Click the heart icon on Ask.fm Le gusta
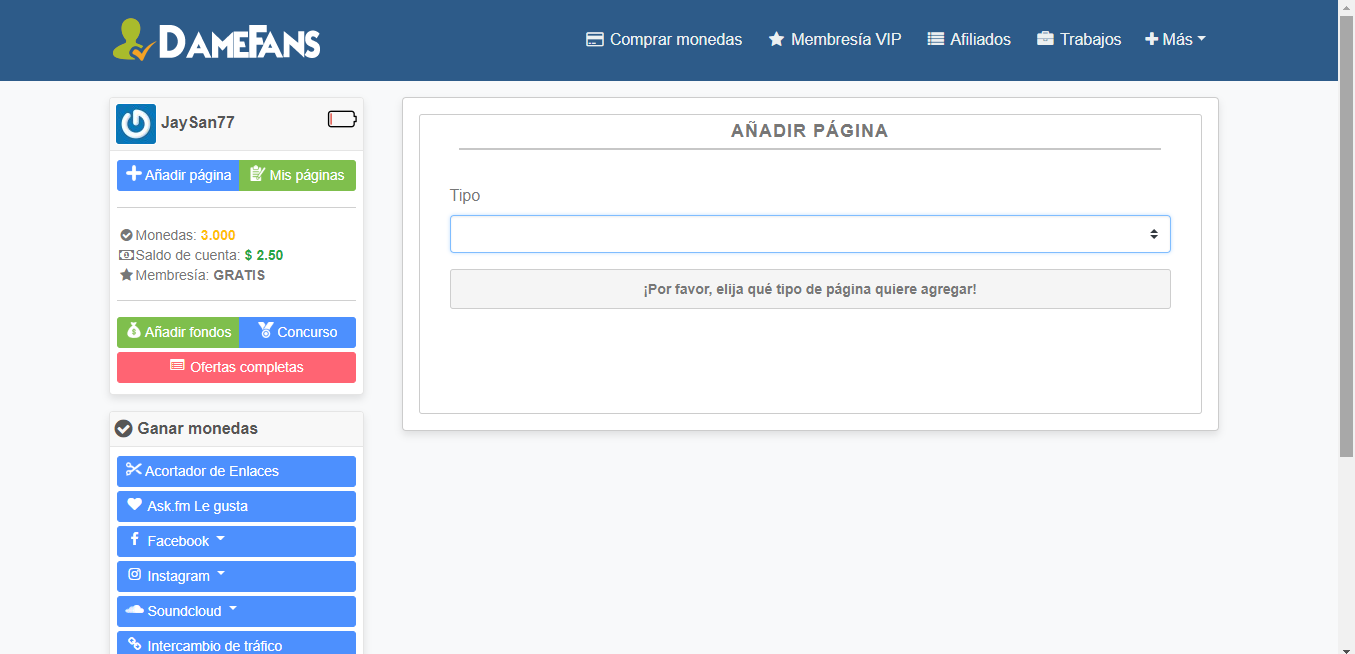1355x654 pixels. pos(135,505)
